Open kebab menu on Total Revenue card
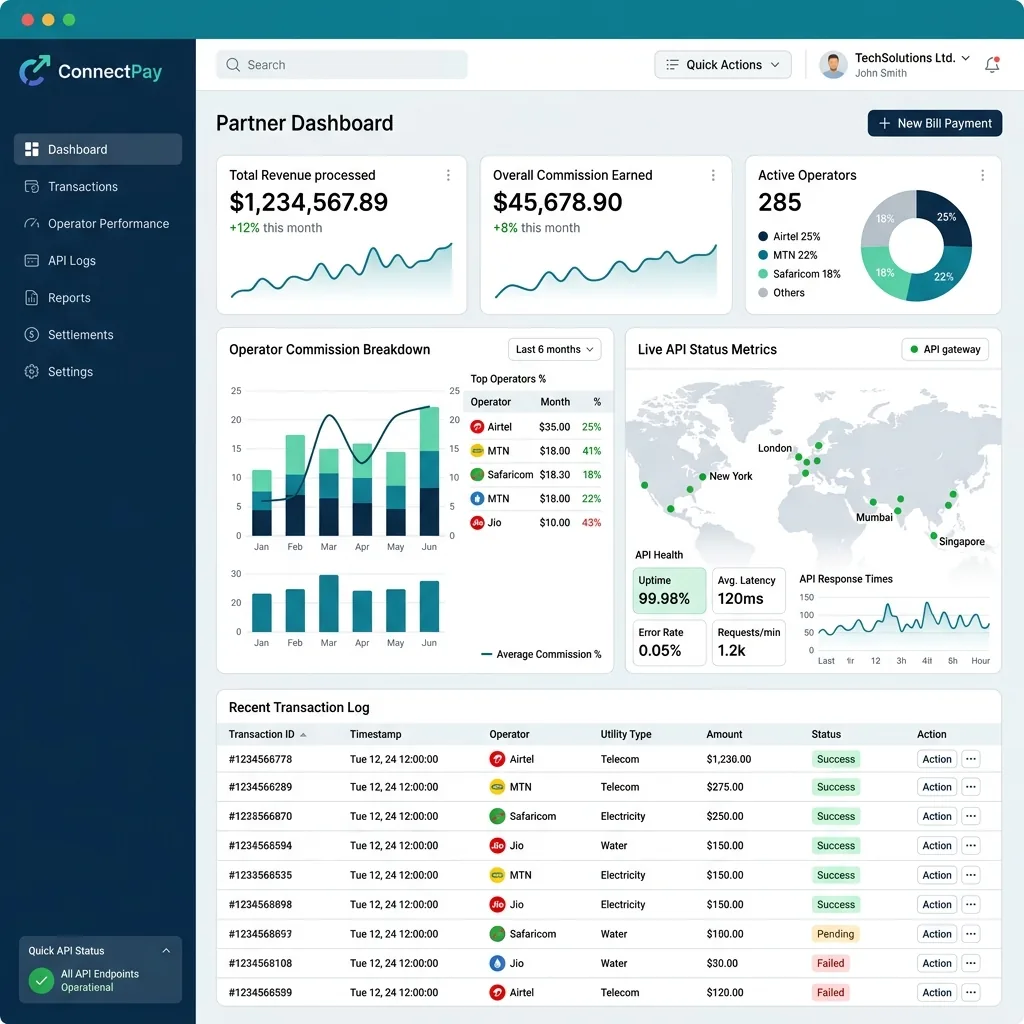1024x1024 pixels. click(x=448, y=175)
